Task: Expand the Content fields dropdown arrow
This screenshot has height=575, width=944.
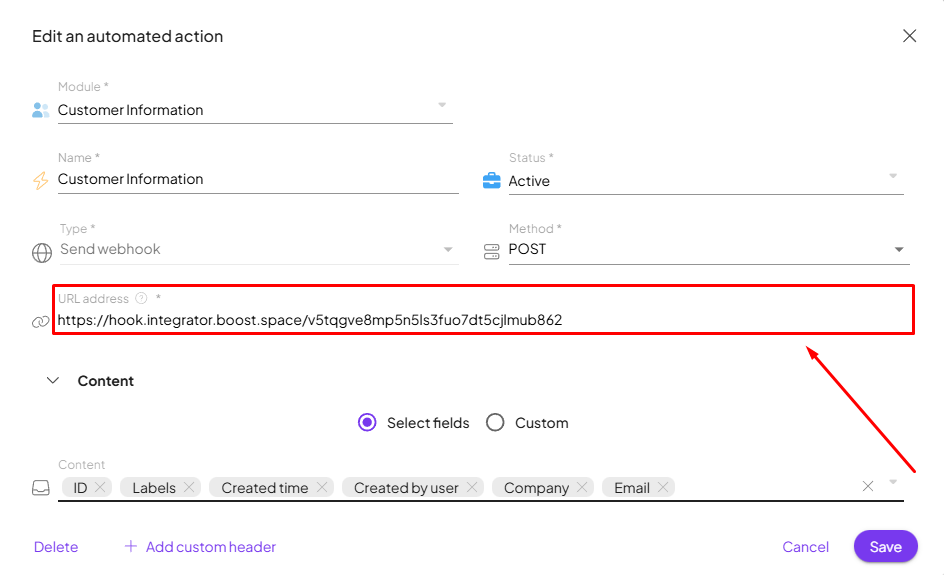Action: 893,482
